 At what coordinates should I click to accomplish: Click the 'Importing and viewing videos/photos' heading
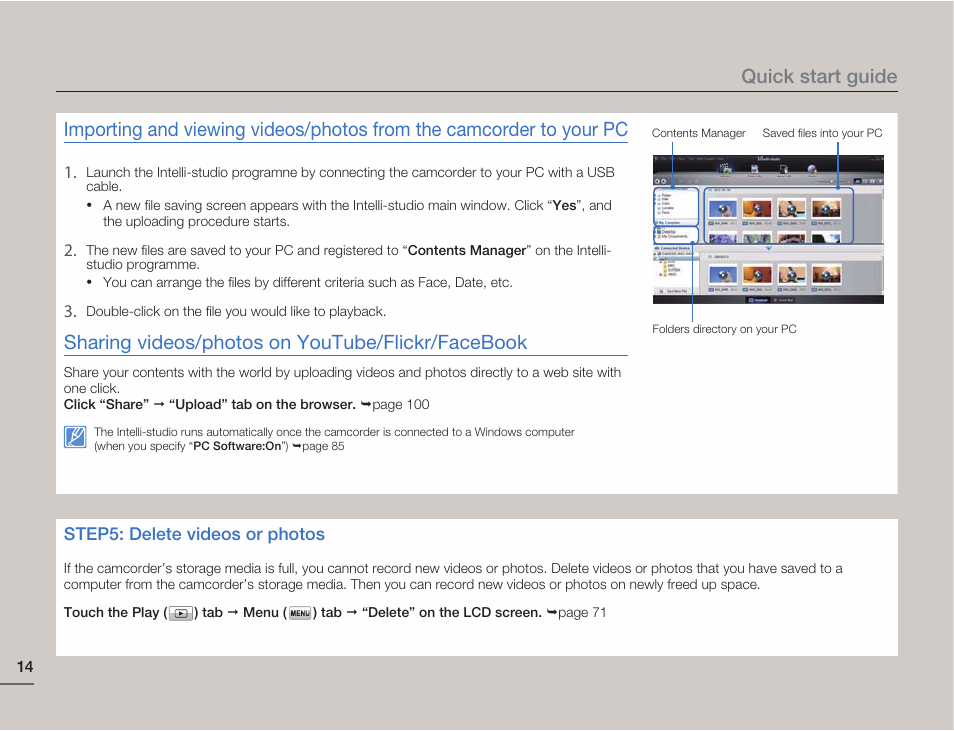point(346,130)
